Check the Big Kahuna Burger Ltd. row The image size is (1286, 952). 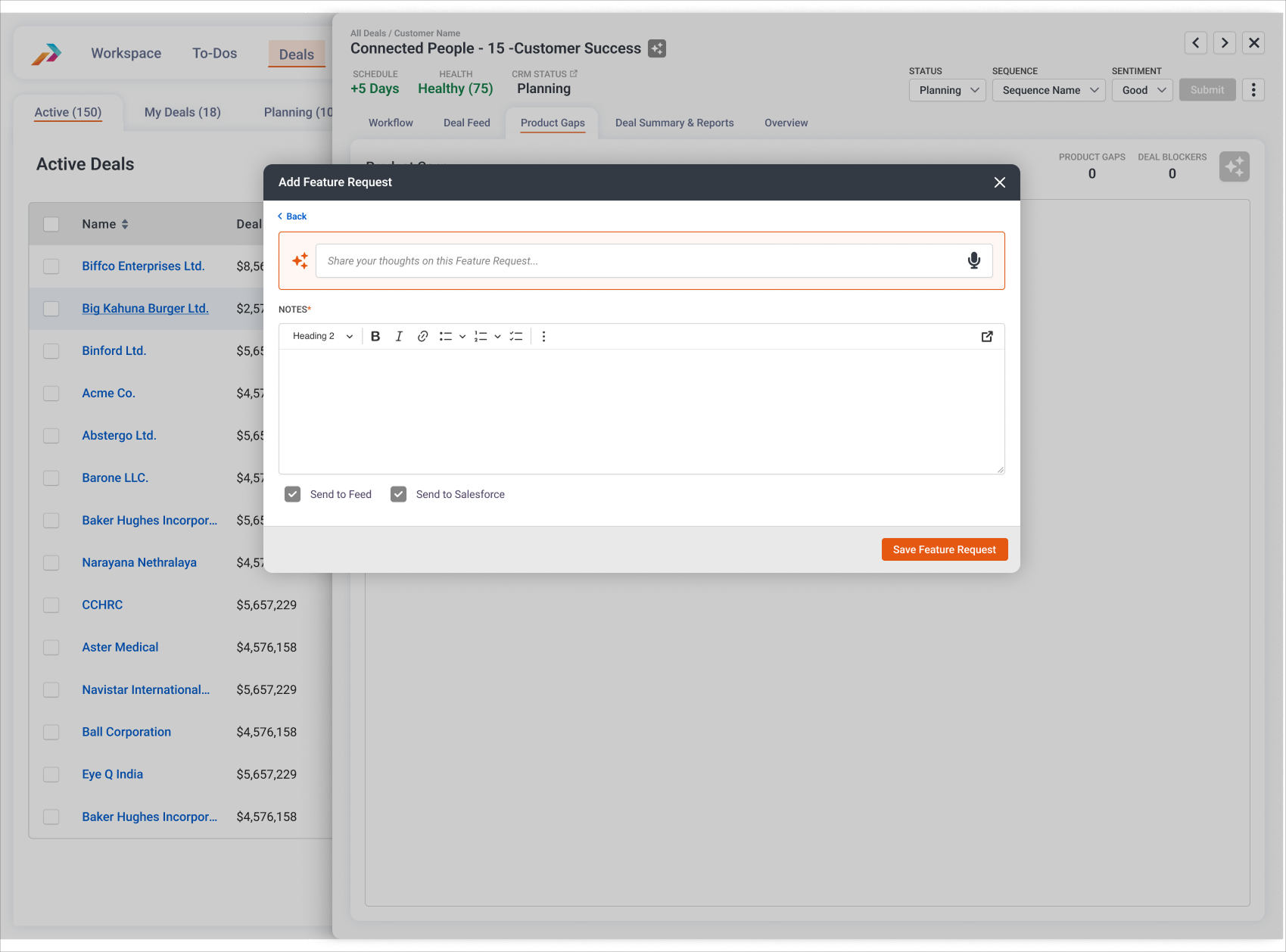point(51,310)
